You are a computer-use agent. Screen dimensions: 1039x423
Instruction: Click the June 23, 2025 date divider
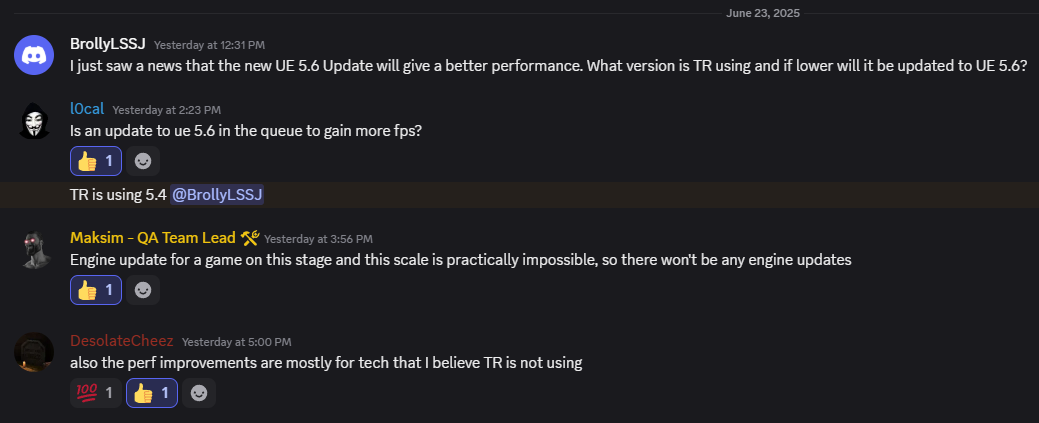764,13
